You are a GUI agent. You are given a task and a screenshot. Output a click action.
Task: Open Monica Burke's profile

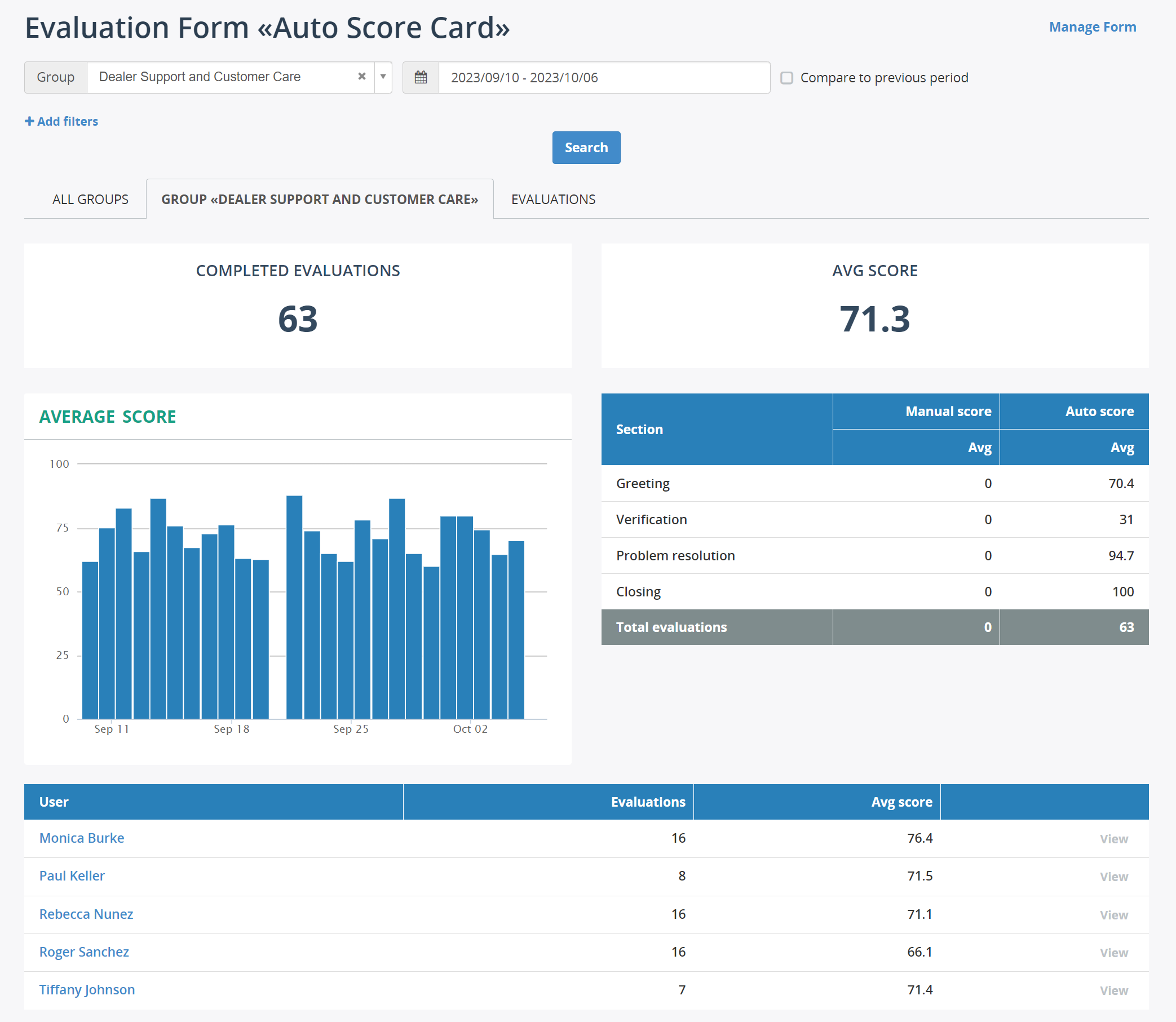click(82, 838)
